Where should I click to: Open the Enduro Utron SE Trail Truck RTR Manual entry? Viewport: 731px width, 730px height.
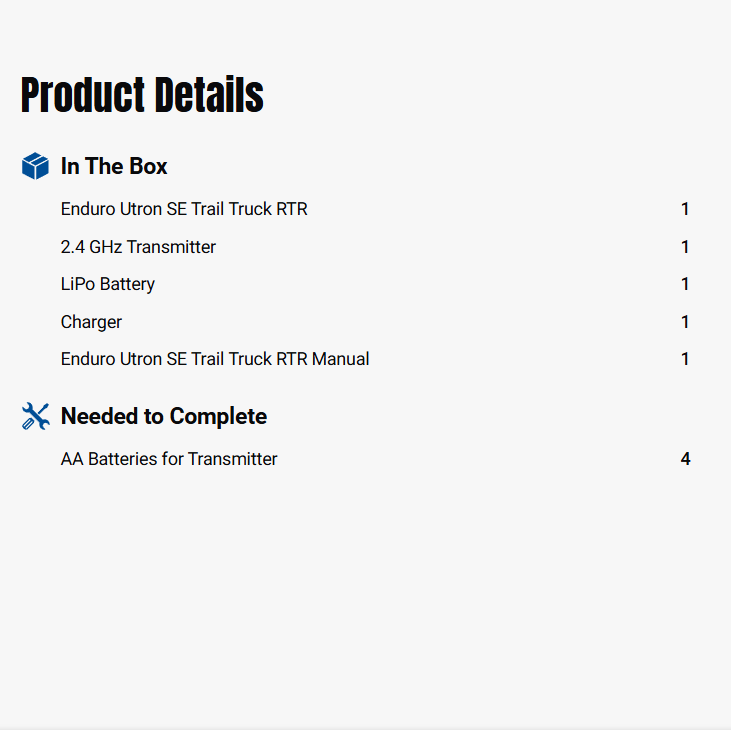[x=215, y=359]
